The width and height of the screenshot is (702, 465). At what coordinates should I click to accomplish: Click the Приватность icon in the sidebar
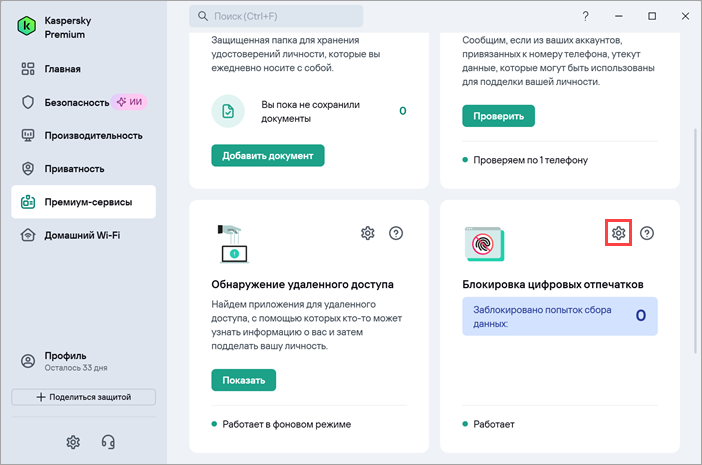(28, 169)
